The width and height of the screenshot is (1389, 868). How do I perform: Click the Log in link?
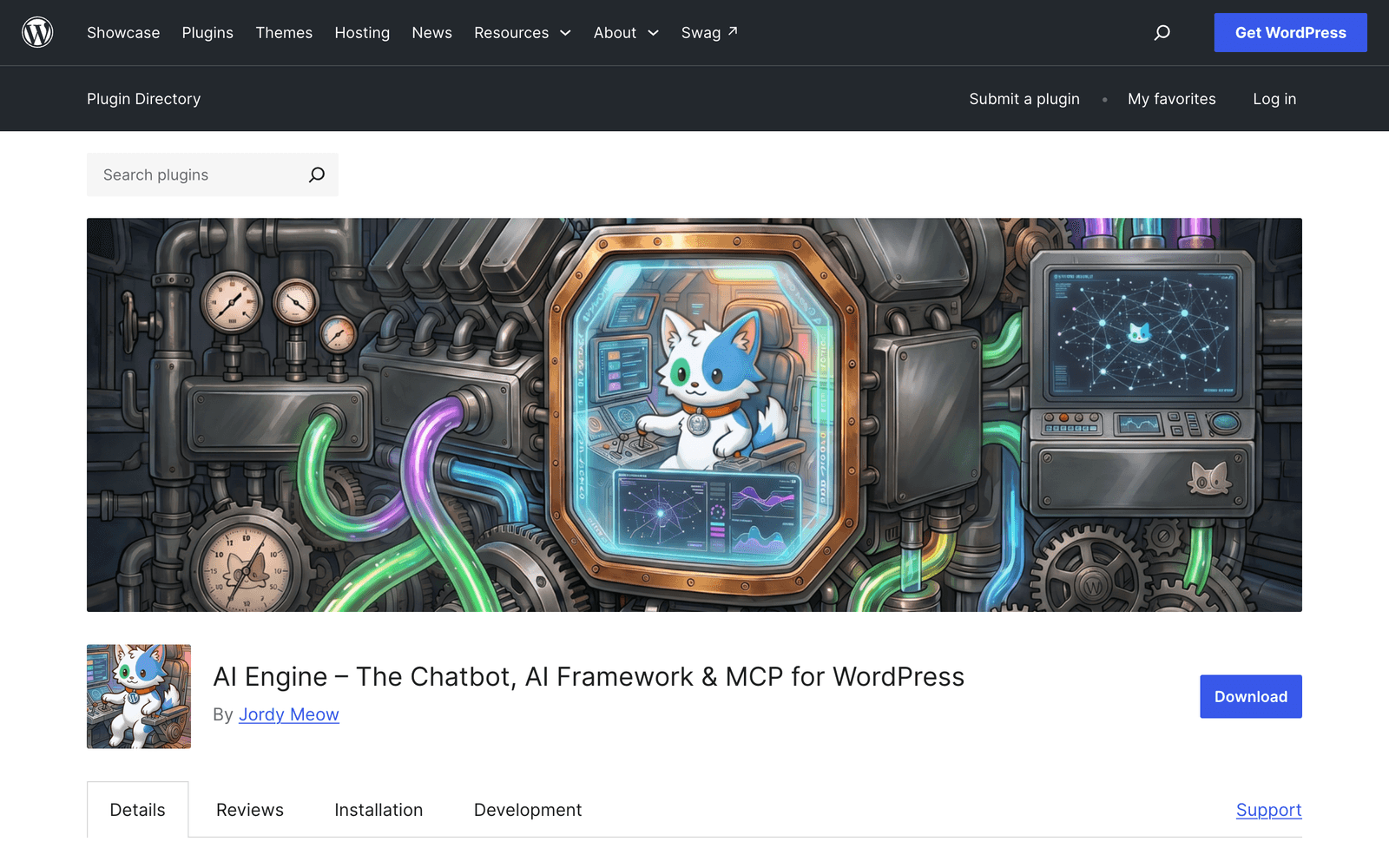pos(1274,99)
